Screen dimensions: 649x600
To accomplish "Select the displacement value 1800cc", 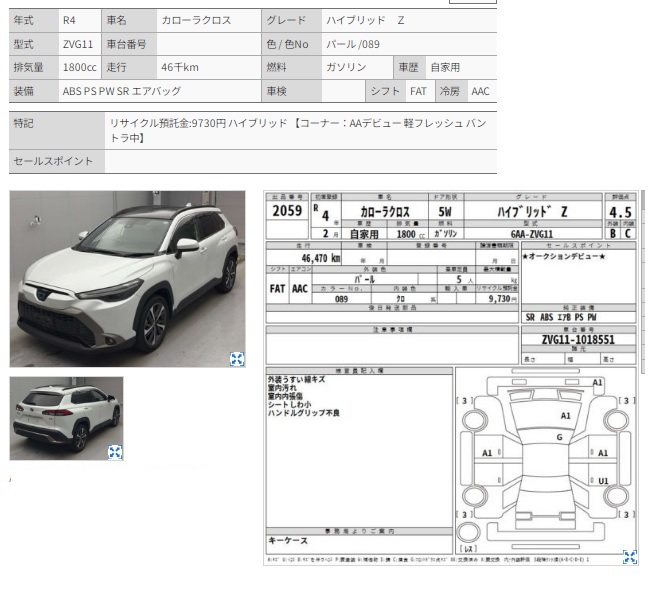I will [79, 67].
